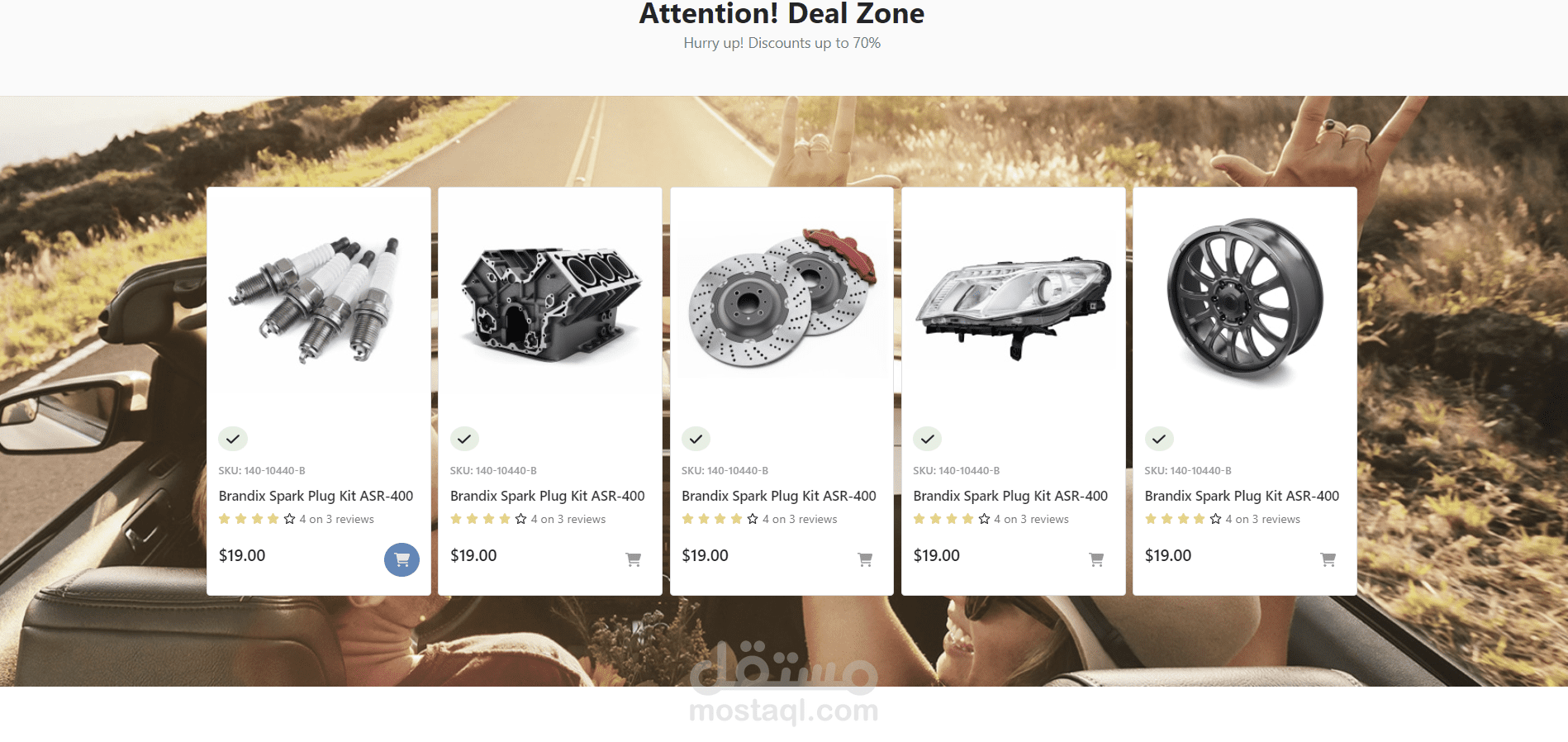Click the star rating on the spark plug card

click(x=256, y=519)
